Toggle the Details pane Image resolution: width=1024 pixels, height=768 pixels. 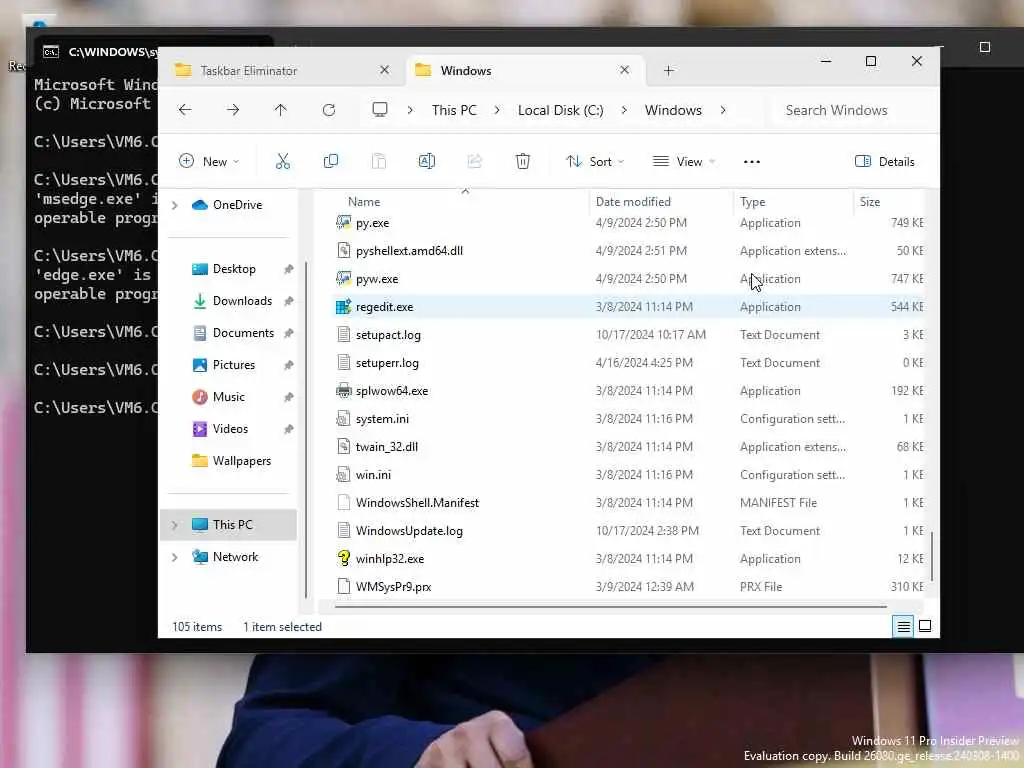[x=885, y=161]
